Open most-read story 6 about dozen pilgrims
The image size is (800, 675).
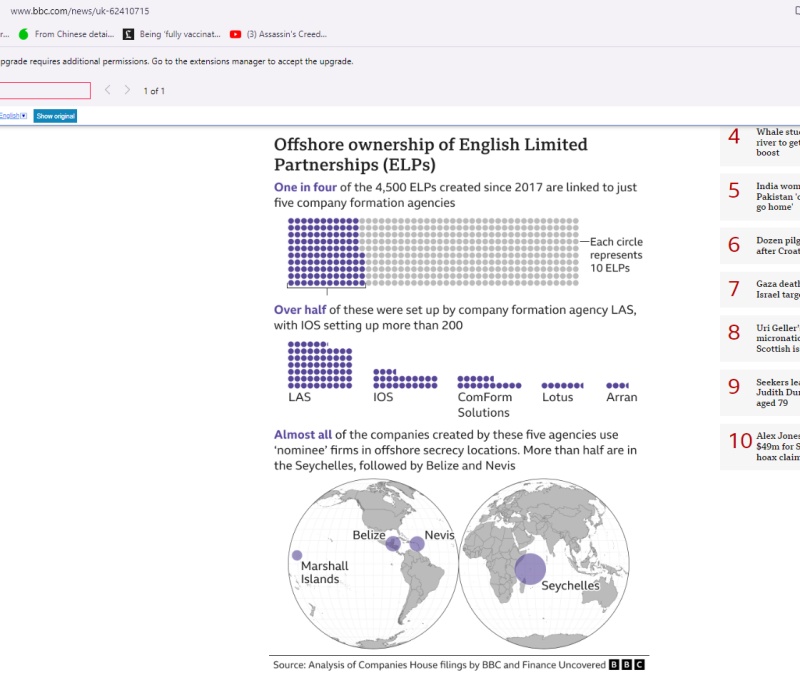point(777,246)
